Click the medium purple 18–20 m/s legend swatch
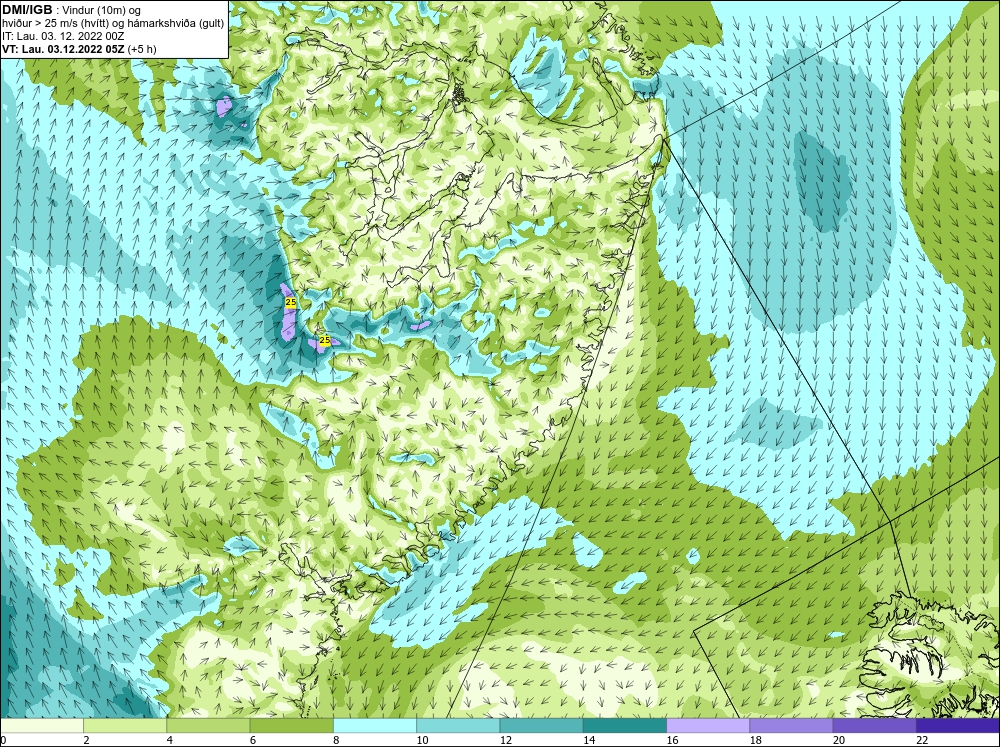 coord(791,726)
